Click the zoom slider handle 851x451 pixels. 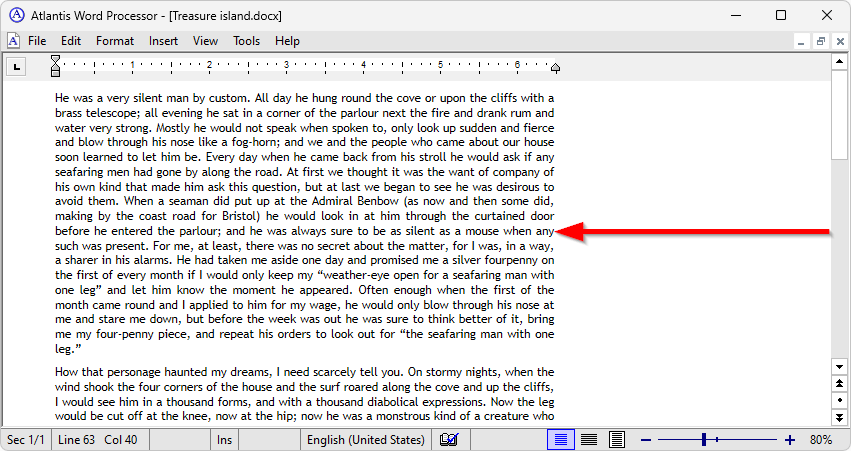tap(704, 439)
